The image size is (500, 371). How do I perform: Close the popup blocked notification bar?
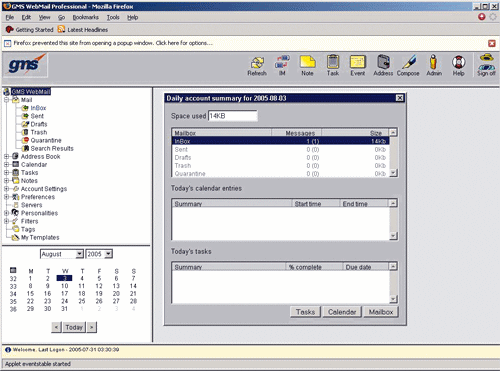492,43
